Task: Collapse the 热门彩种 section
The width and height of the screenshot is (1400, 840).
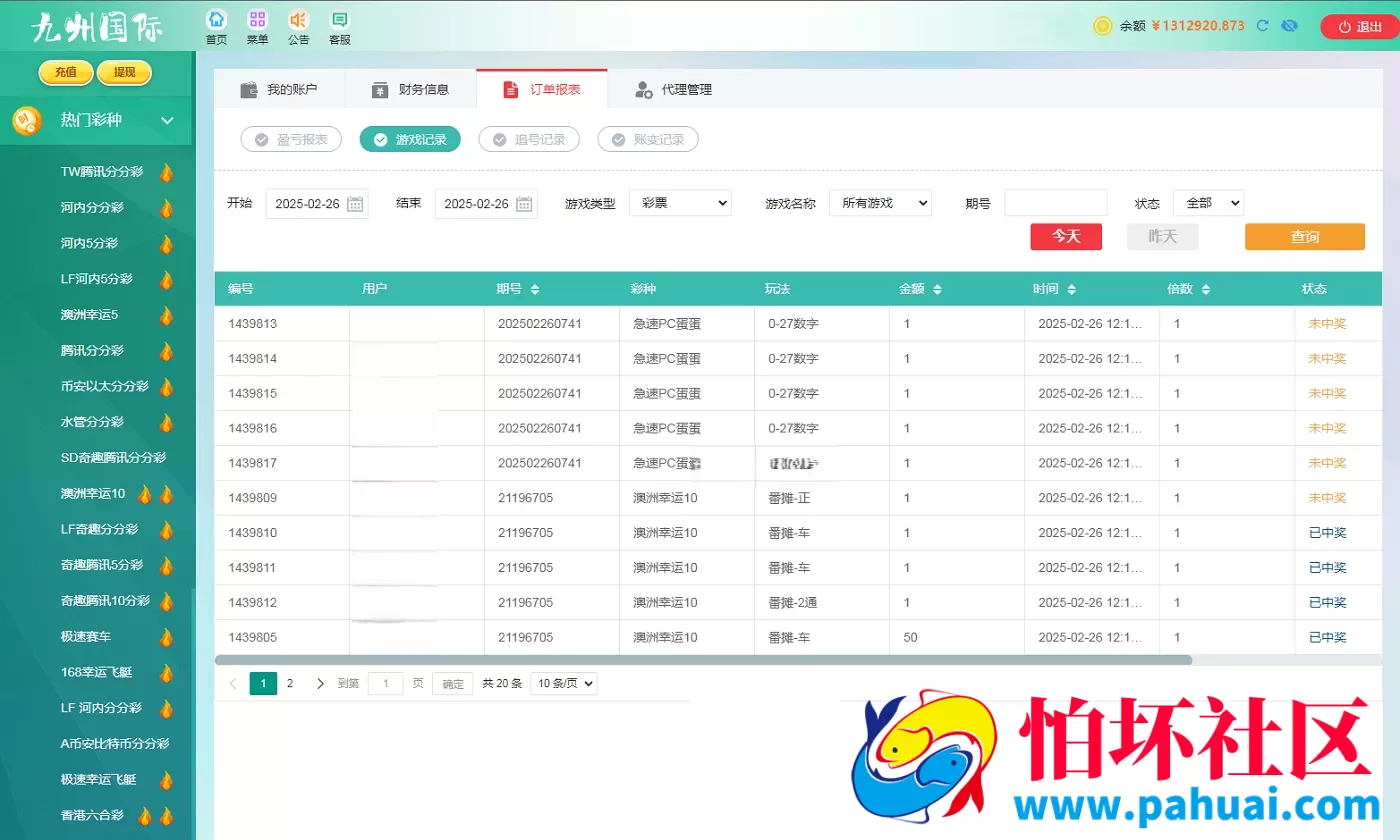Action: (x=168, y=121)
